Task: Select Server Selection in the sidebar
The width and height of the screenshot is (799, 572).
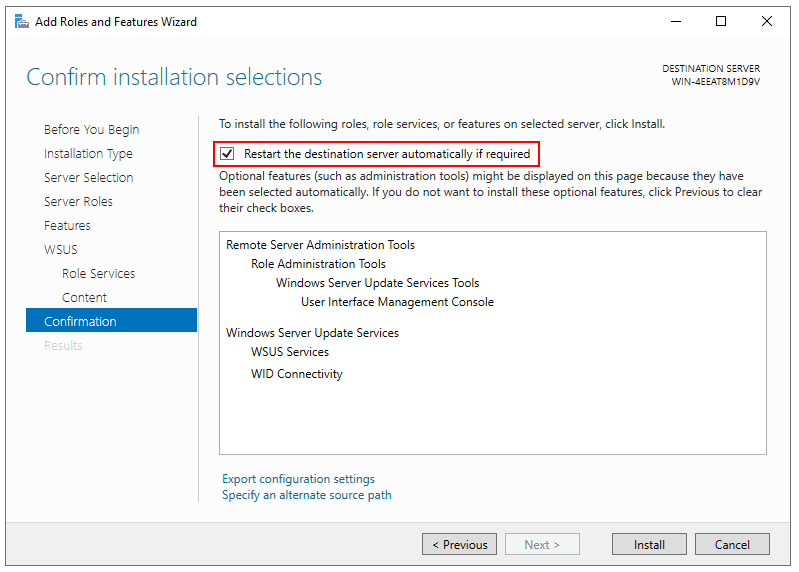Action: coord(88,177)
